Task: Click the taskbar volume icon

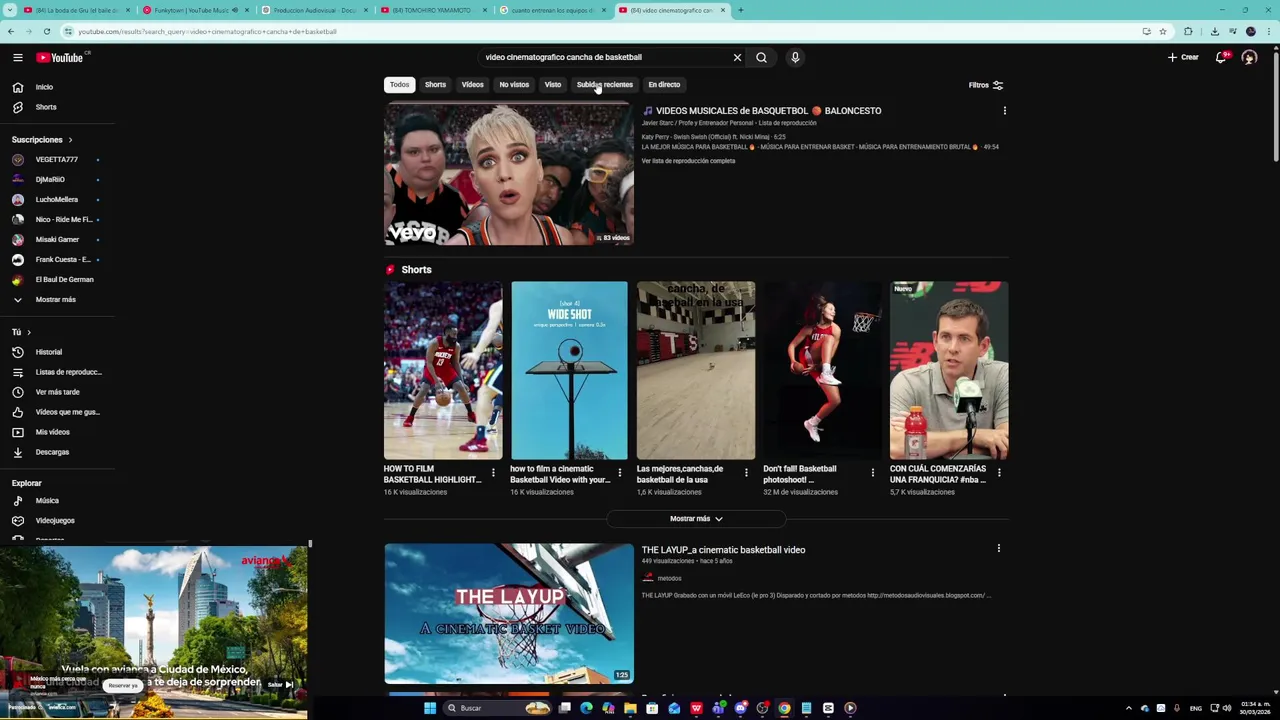Action: (1228, 708)
